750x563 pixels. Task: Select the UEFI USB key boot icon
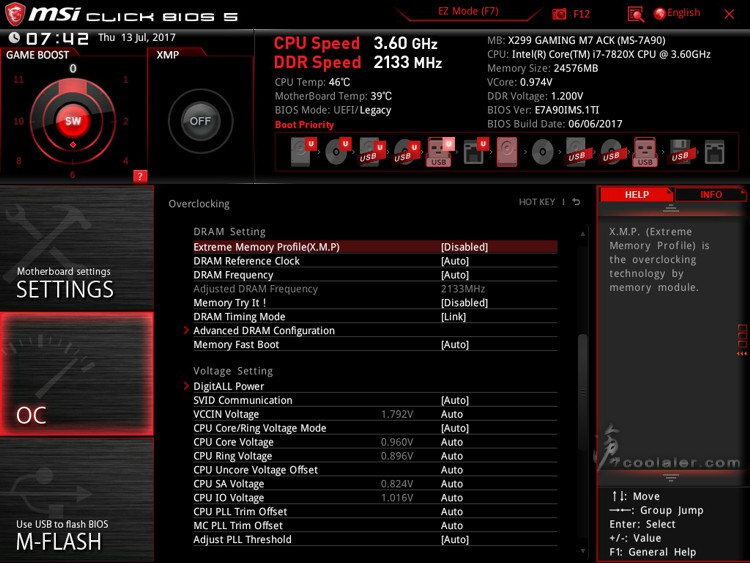(x=440, y=152)
